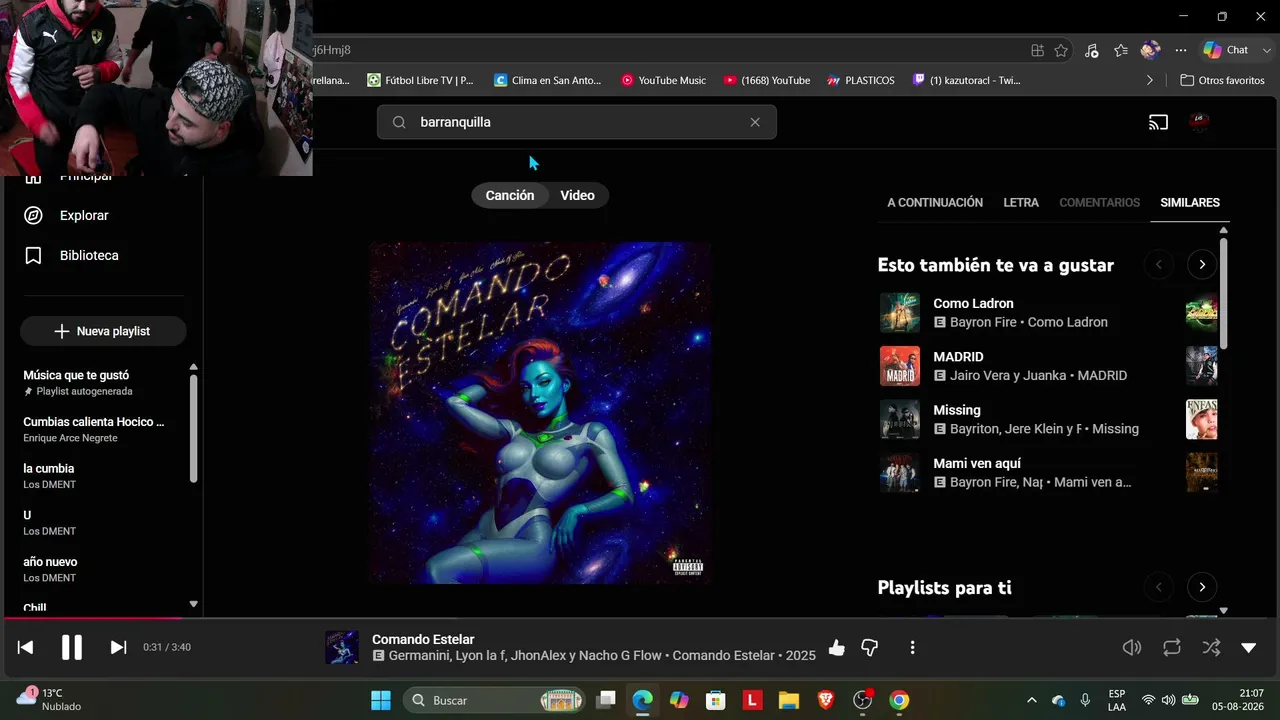Click the Missing song title
The height and width of the screenshot is (720, 1280).
click(957, 410)
